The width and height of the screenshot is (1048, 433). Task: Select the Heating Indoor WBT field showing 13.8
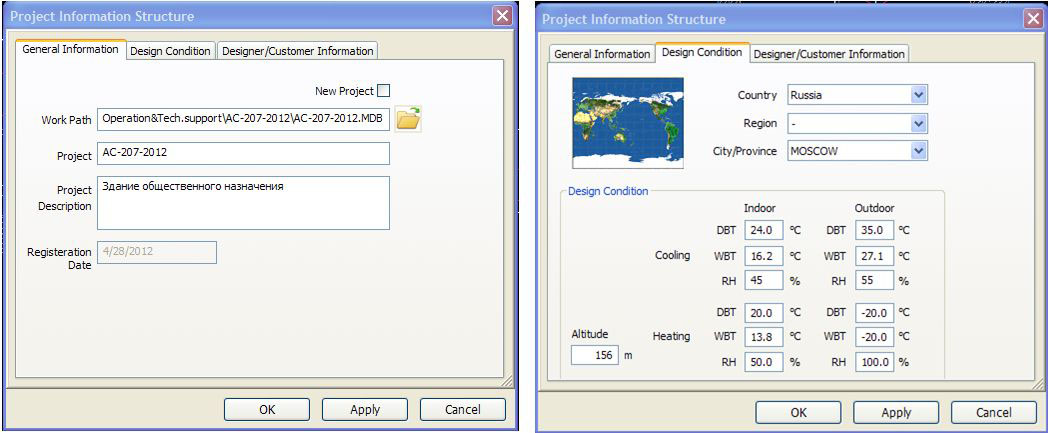click(x=765, y=336)
